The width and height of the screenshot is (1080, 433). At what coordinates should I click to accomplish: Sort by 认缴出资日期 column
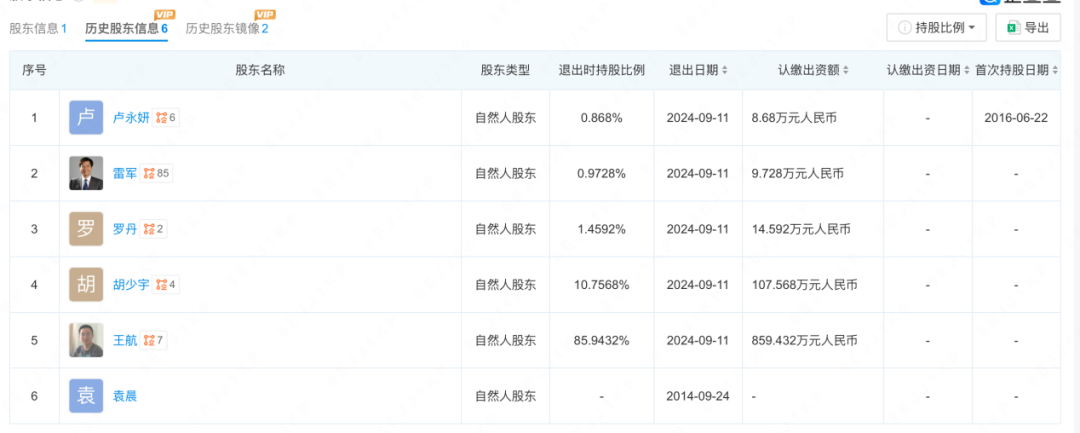coord(927,71)
